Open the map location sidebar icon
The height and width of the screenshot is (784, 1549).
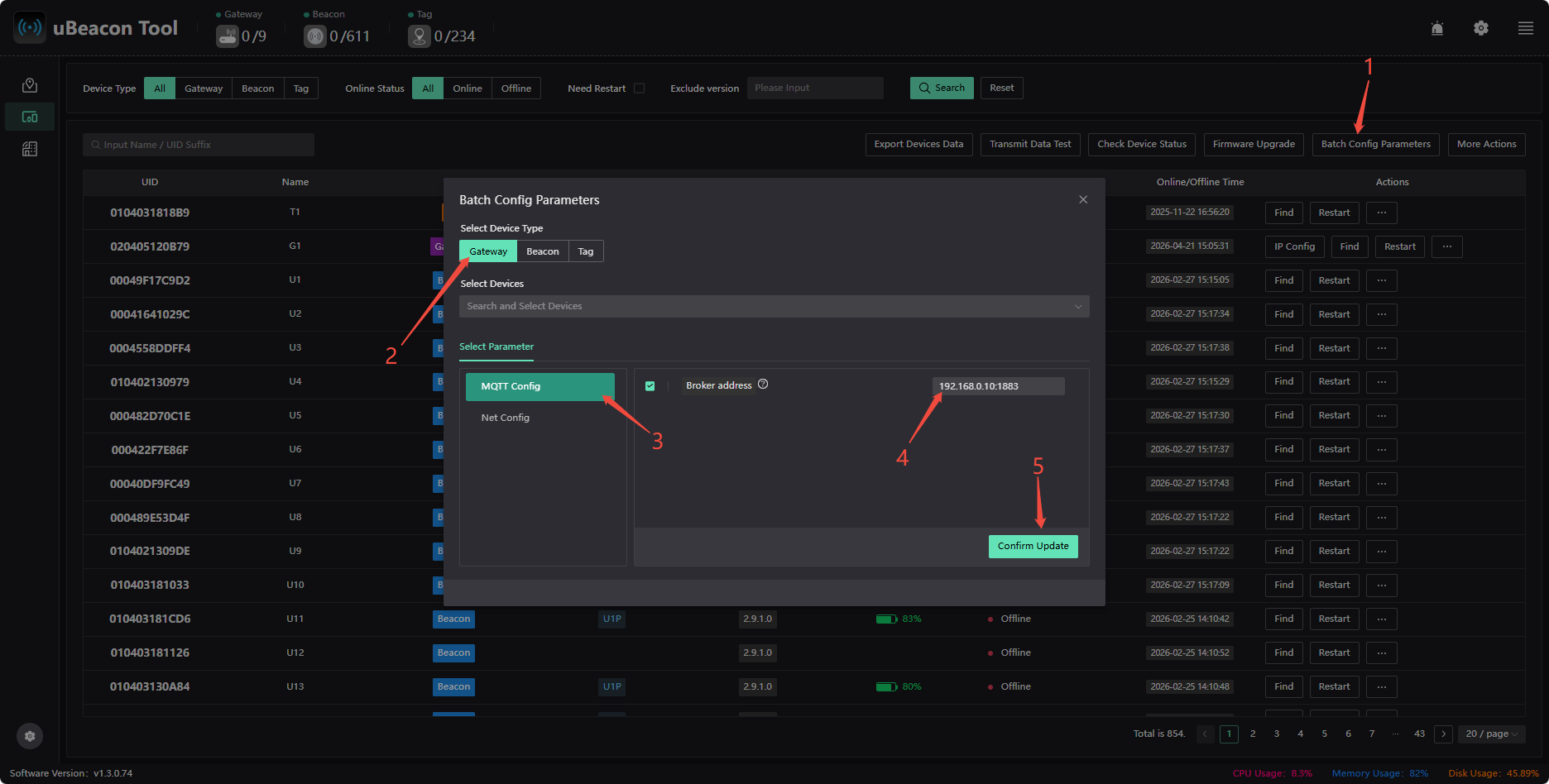(30, 85)
